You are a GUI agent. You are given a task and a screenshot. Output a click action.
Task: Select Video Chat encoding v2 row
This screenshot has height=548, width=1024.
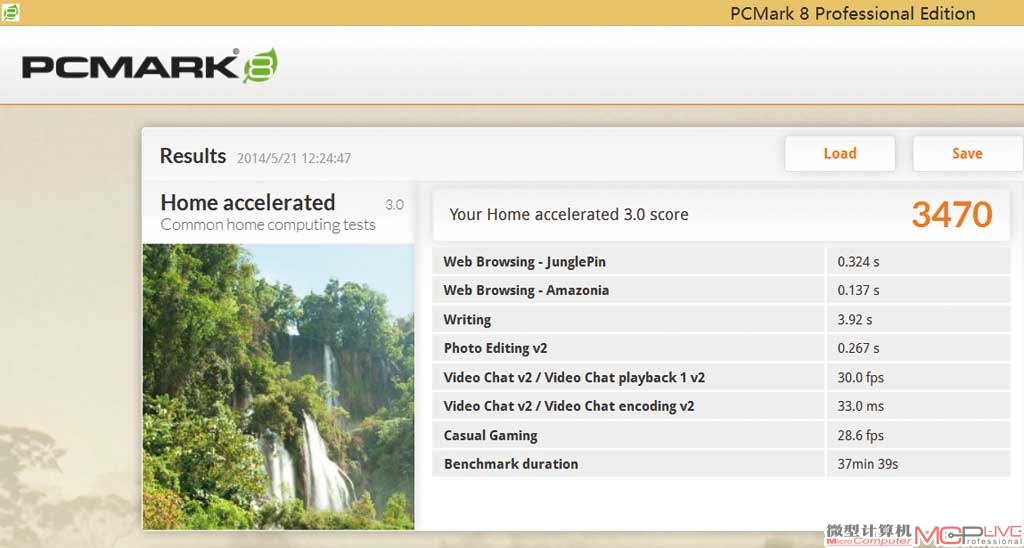[721, 406]
